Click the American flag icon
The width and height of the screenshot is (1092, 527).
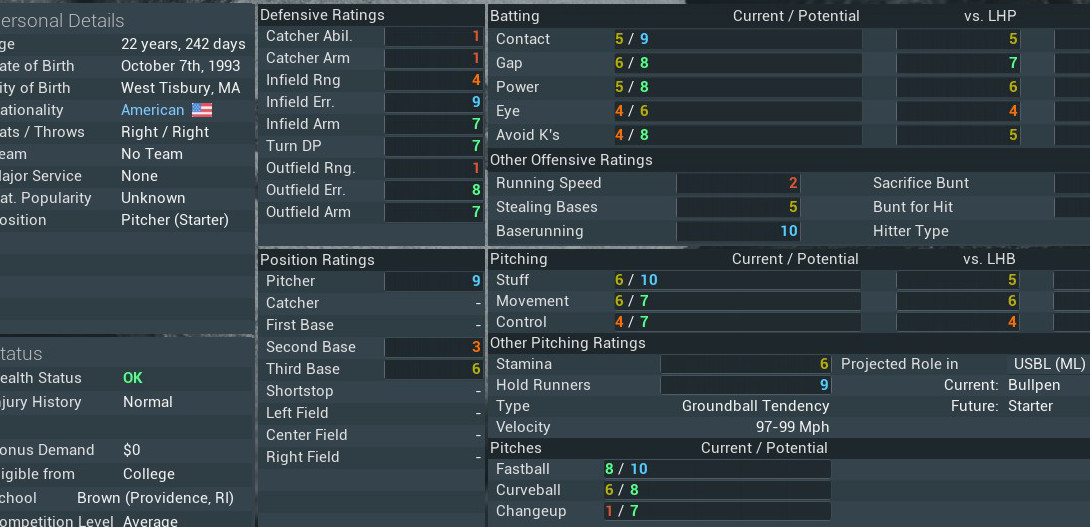click(202, 110)
